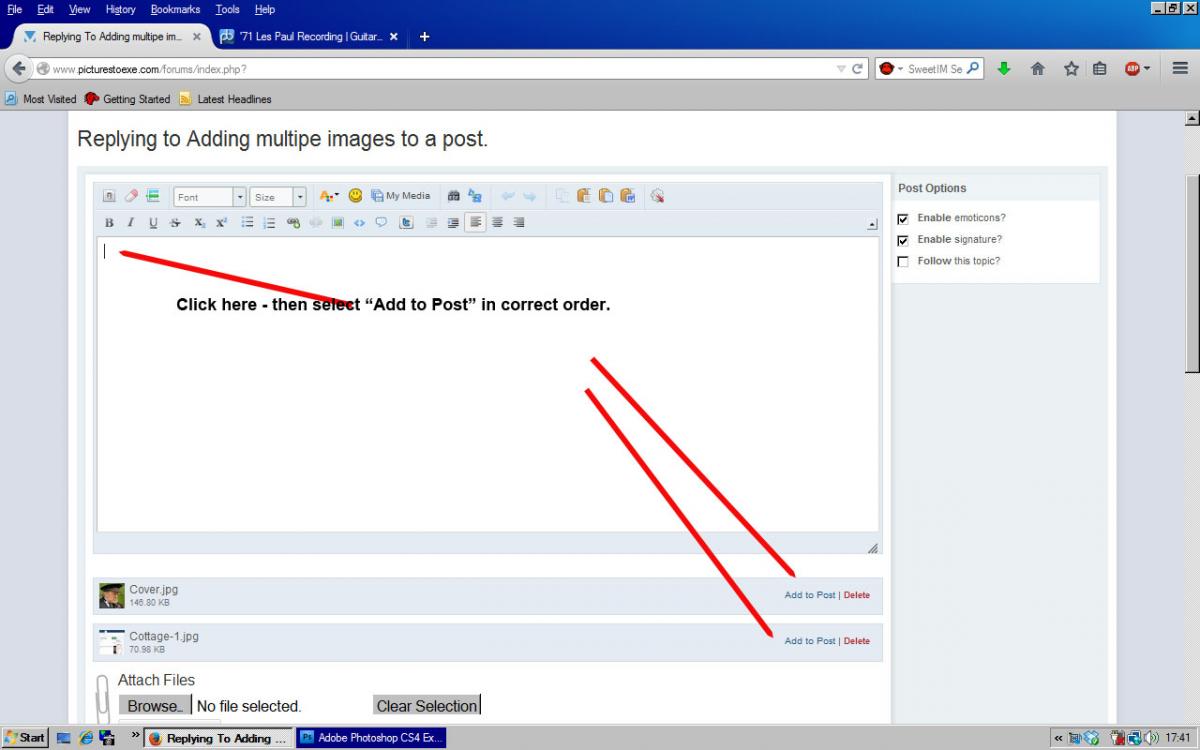Check Follow this topic option
Viewport: 1200px width, 750px height.
(x=903, y=262)
